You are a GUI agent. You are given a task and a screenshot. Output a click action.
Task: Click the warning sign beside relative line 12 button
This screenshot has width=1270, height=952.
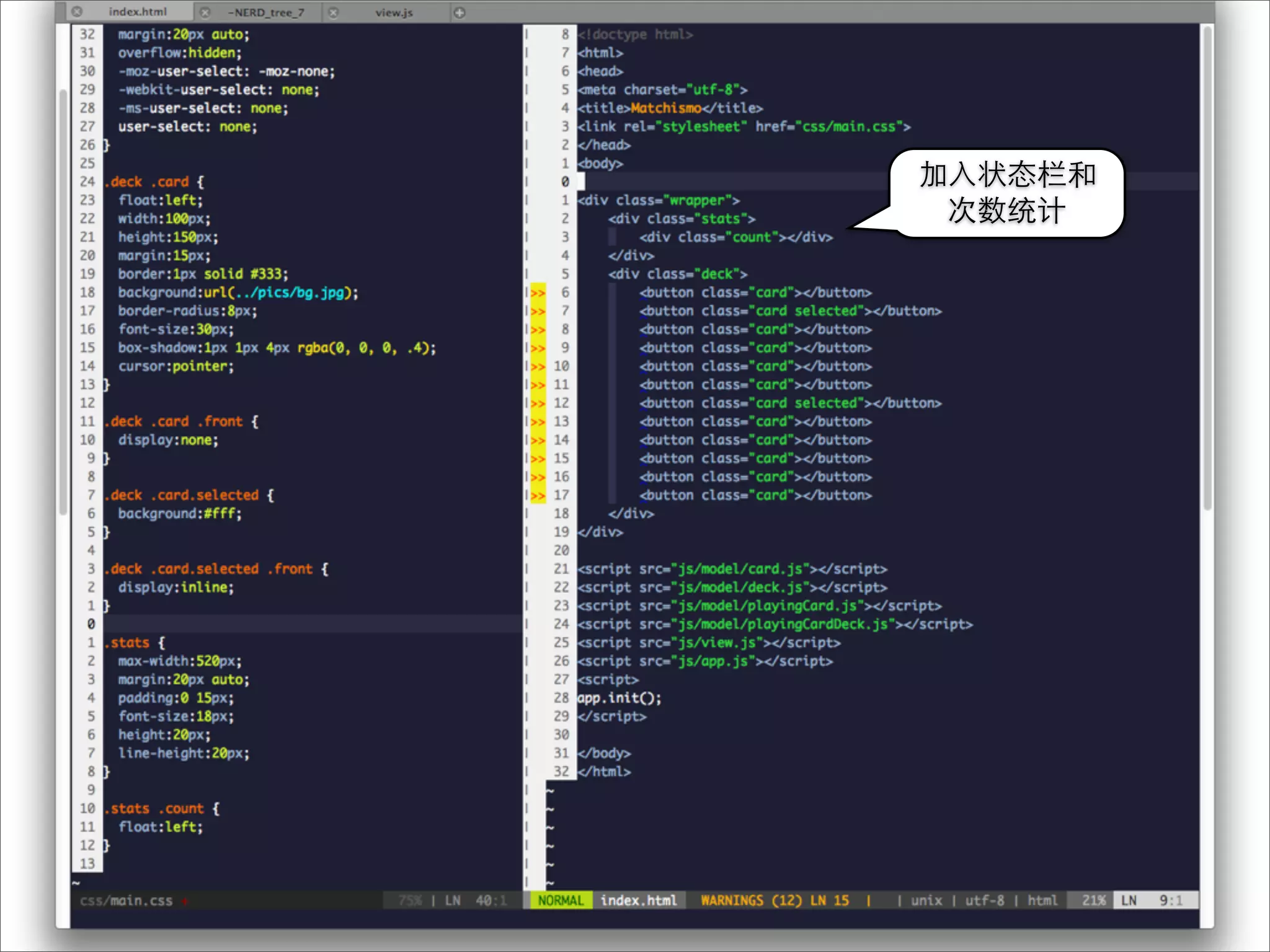tap(538, 403)
